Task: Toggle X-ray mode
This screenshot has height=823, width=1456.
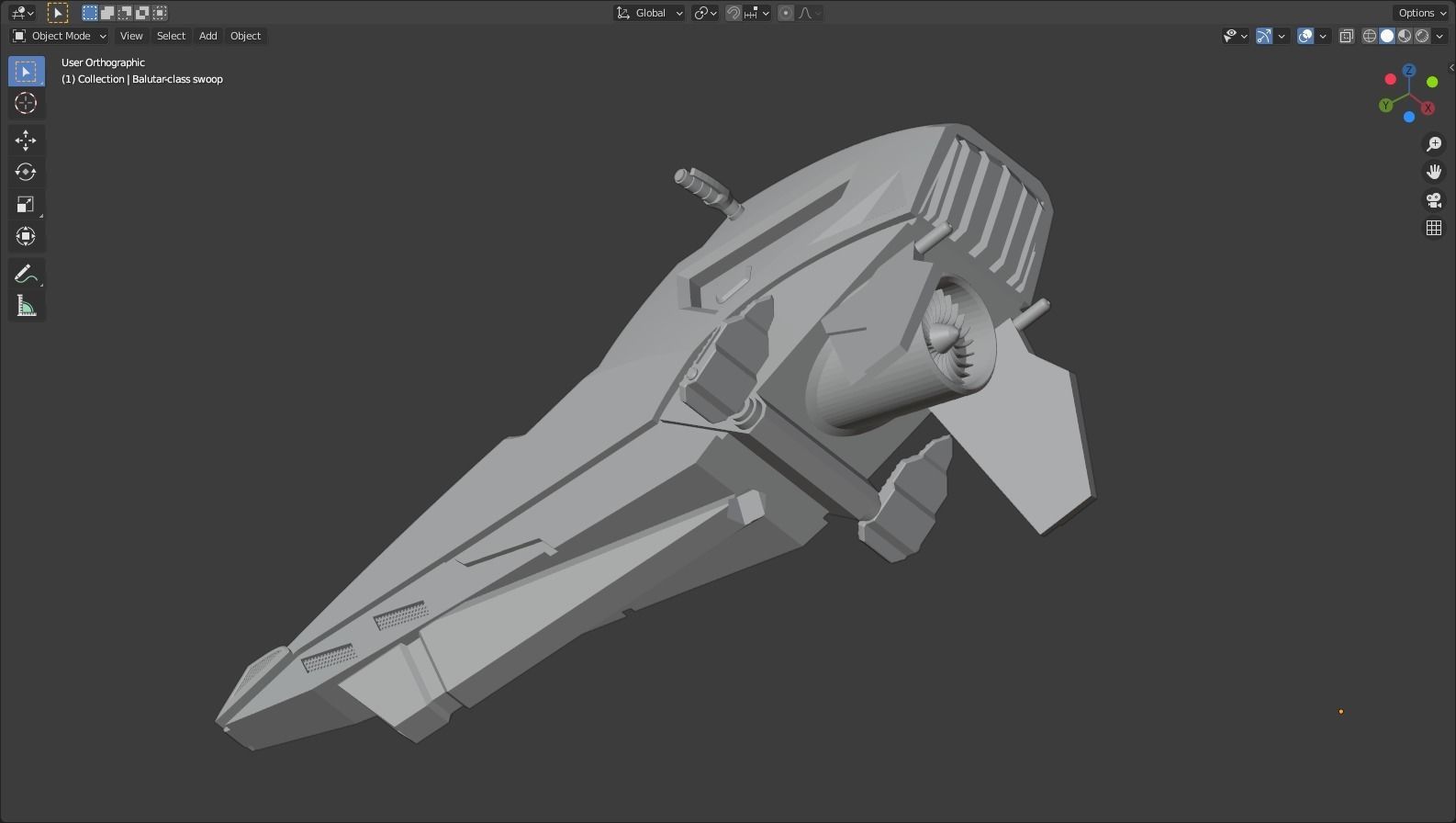Action: click(x=1346, y=36)
